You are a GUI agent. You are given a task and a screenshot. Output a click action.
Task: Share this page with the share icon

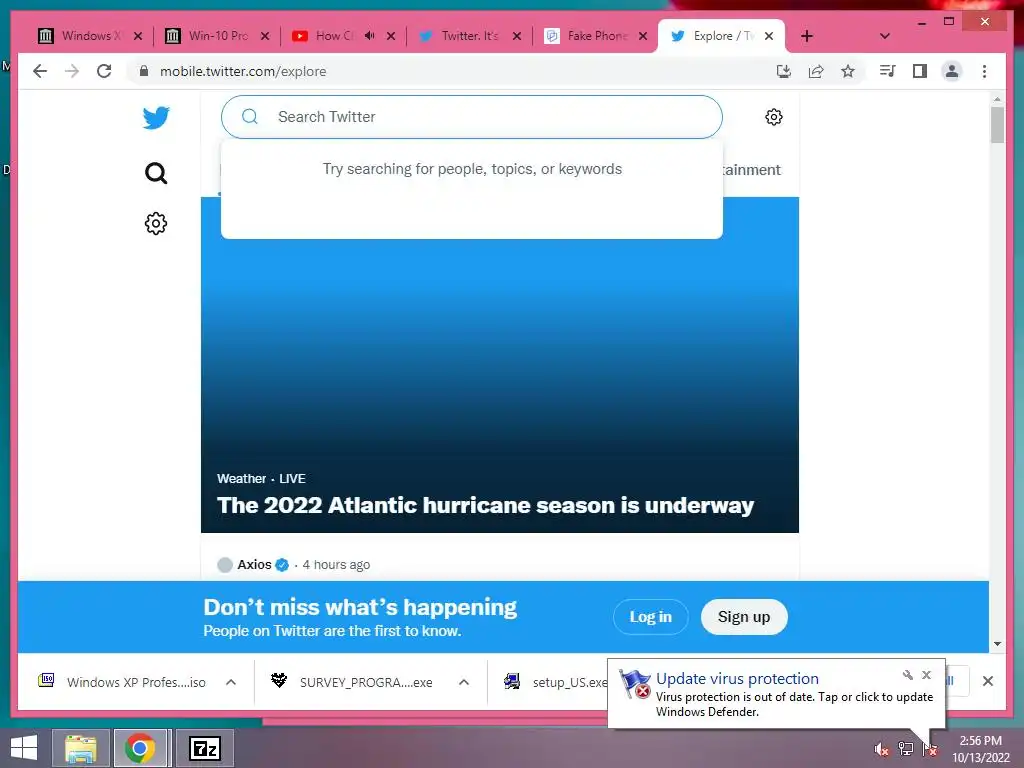(x=816, y=71)
